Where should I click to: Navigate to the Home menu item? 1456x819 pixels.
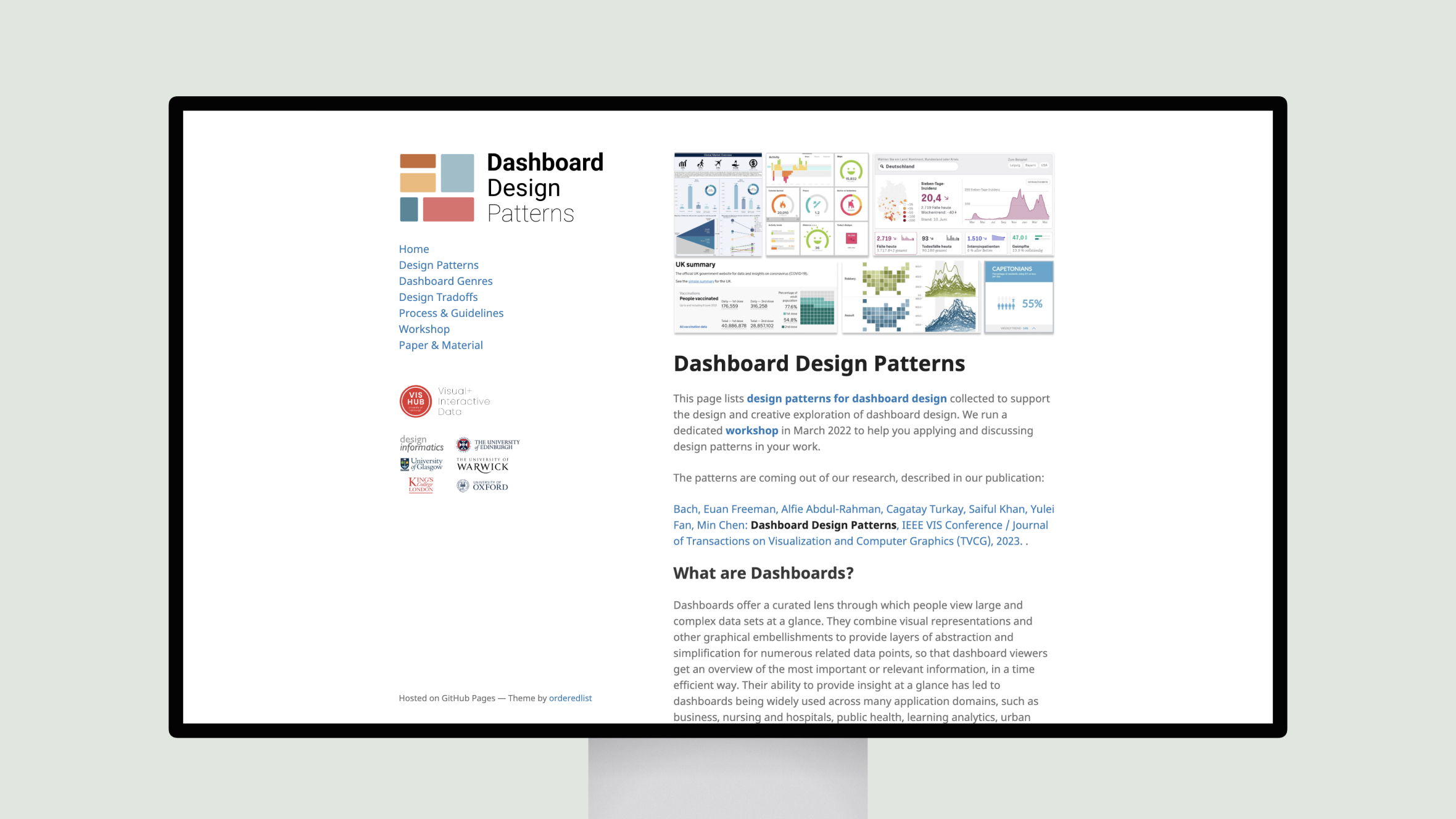click(413, 248)
